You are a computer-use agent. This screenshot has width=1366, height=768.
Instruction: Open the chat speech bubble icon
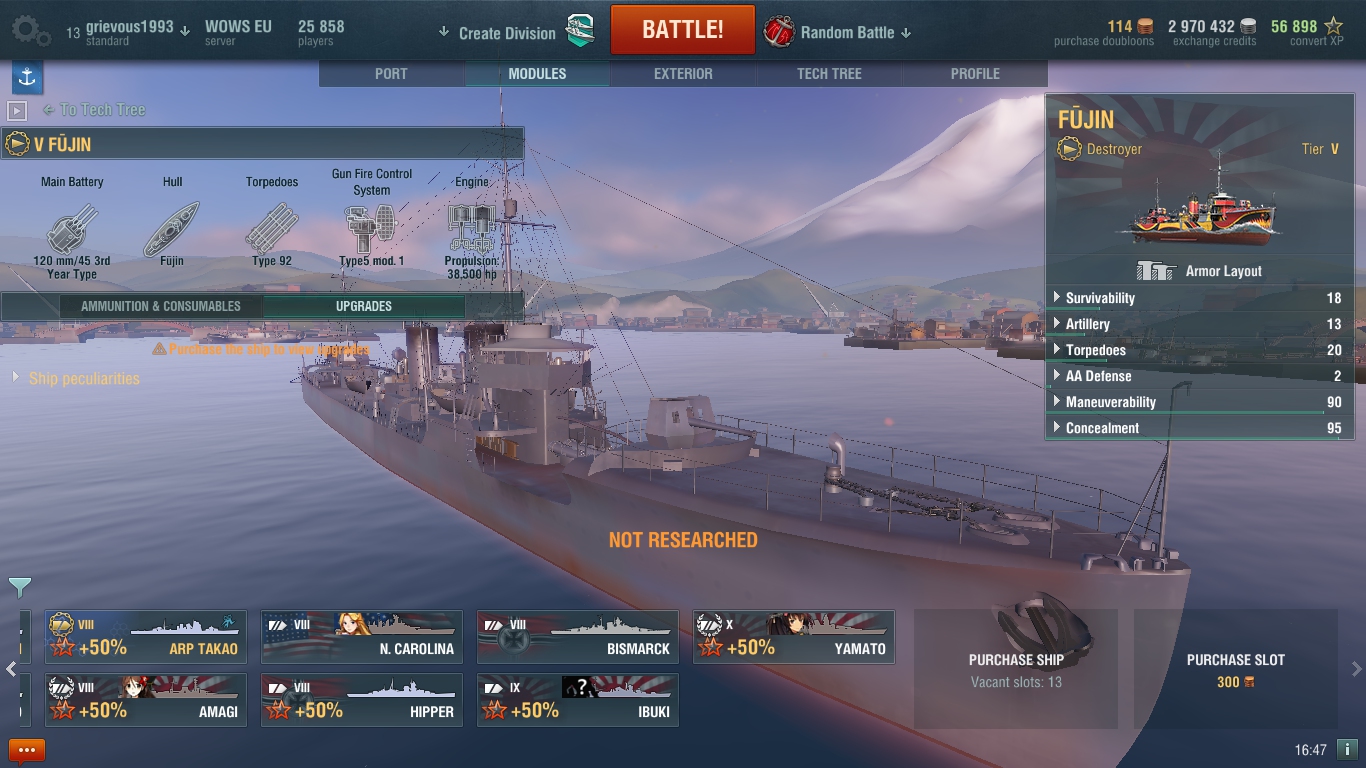point(27,750)
